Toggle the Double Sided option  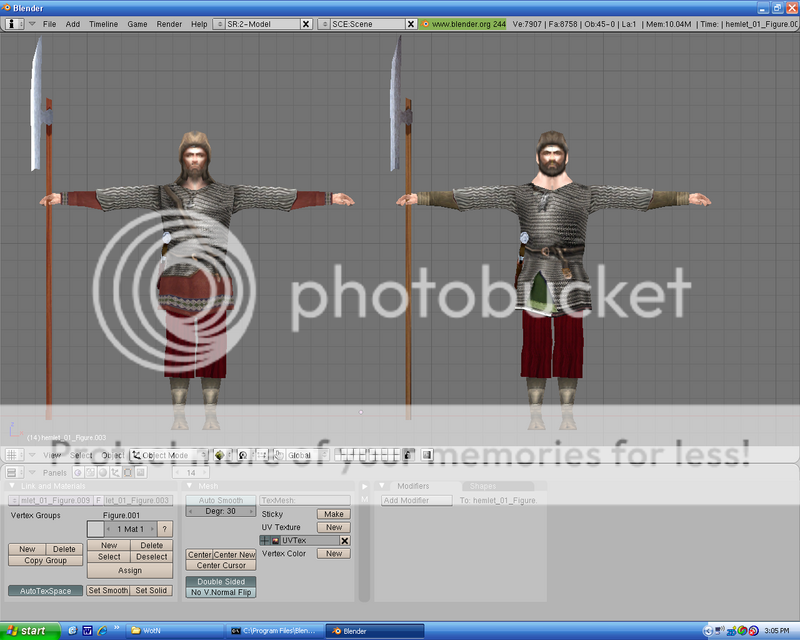[222, 581]
